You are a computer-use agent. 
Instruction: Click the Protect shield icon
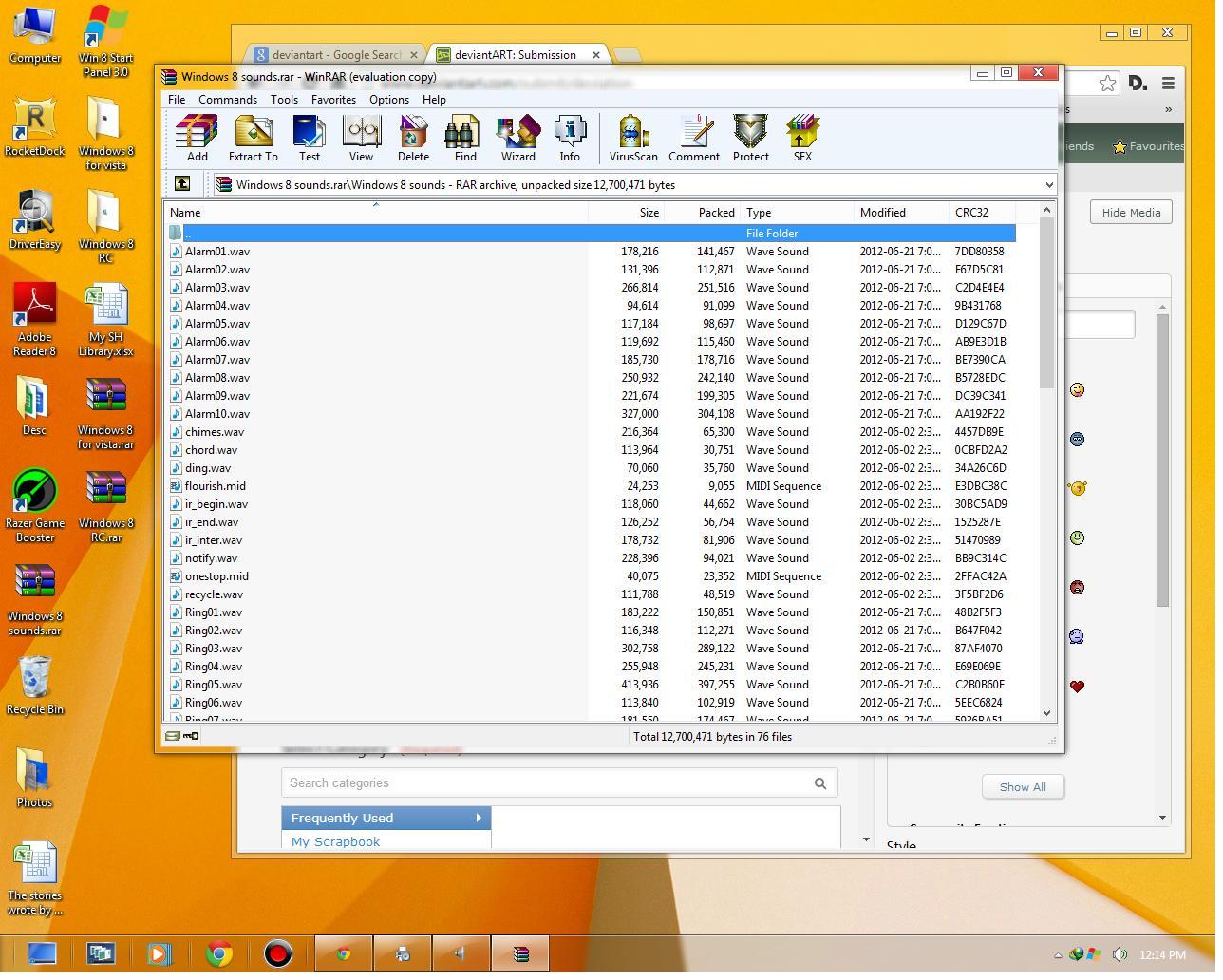point(750,139)
